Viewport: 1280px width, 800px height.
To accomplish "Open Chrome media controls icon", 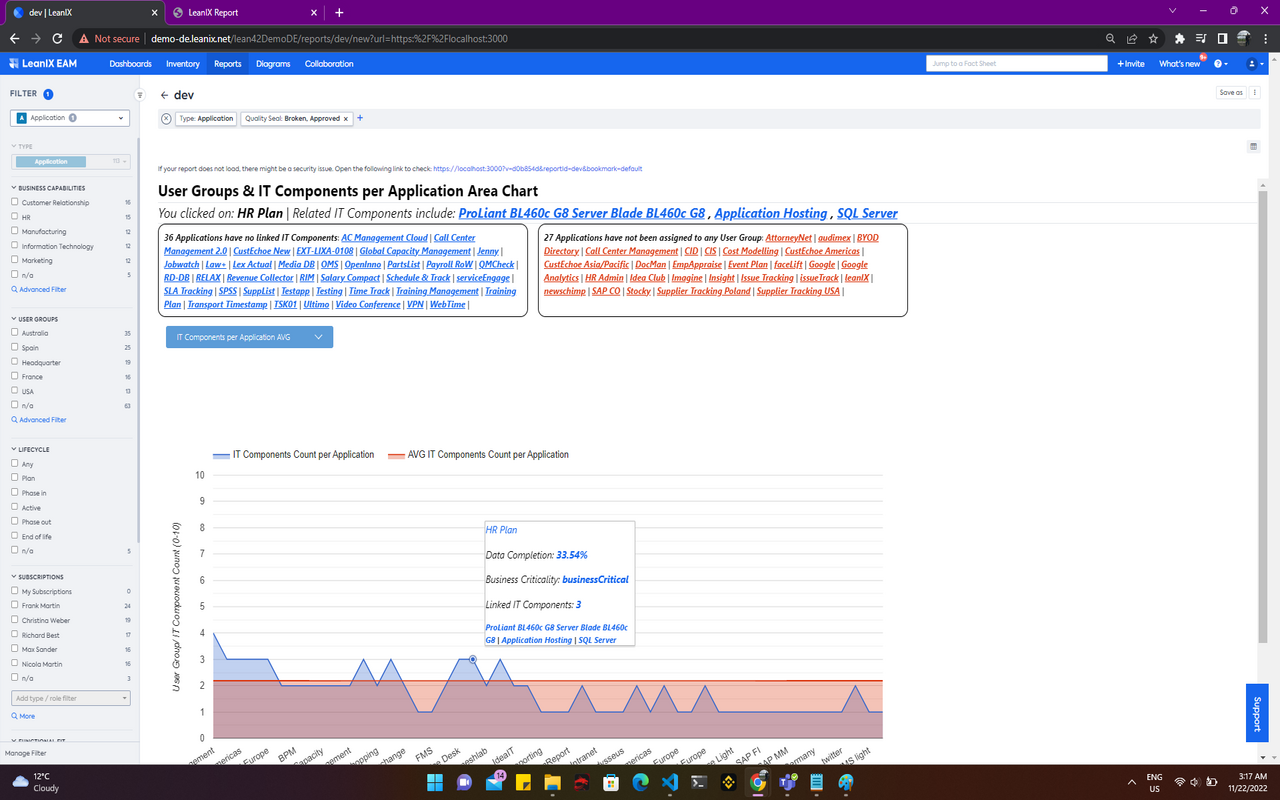I will click(x=1201, y=38).
